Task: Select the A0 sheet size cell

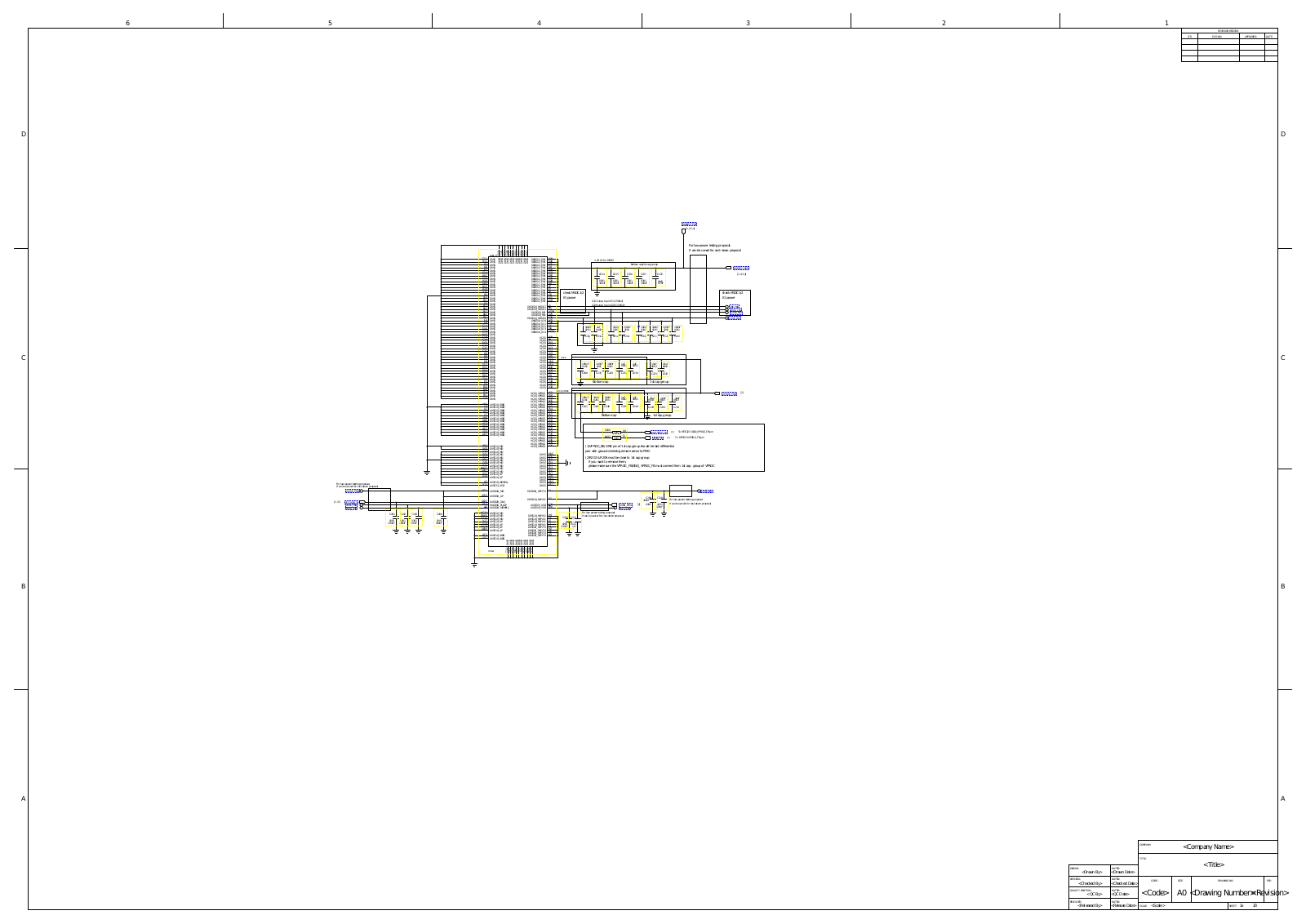Action: coord(1182,893)
